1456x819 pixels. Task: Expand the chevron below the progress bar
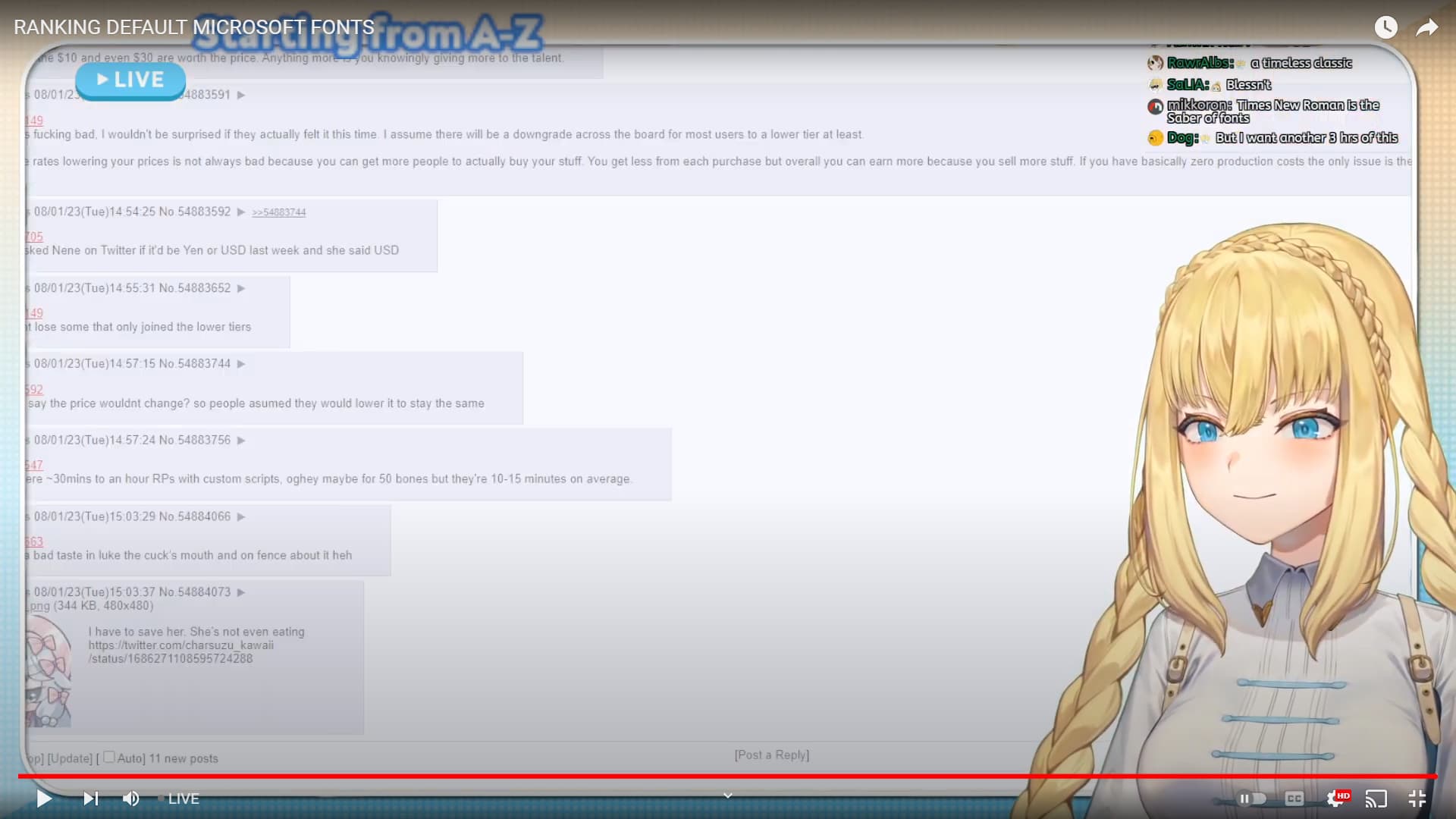[727, 795]
